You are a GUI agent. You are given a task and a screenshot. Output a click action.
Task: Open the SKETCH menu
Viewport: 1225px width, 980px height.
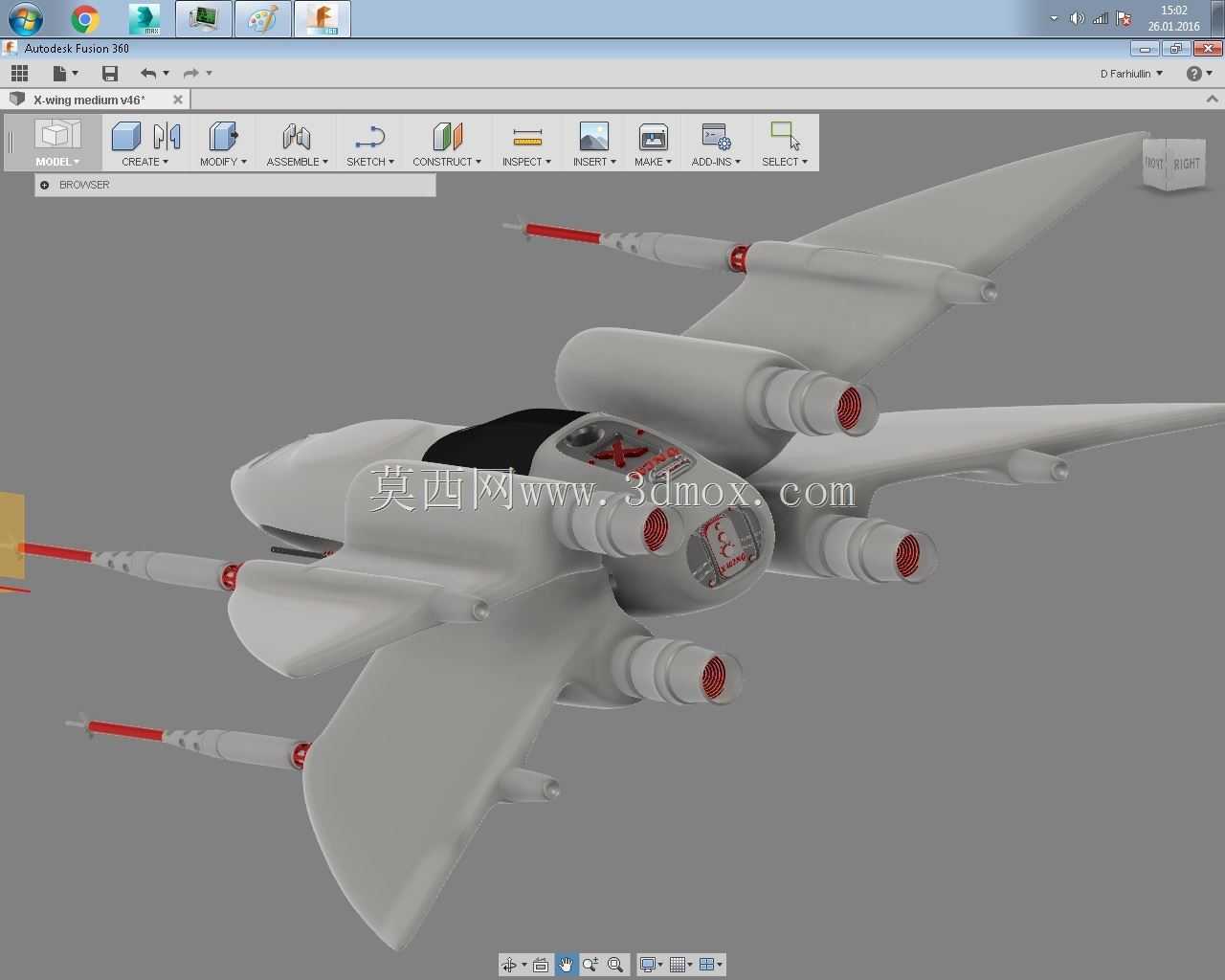point(370,162)
